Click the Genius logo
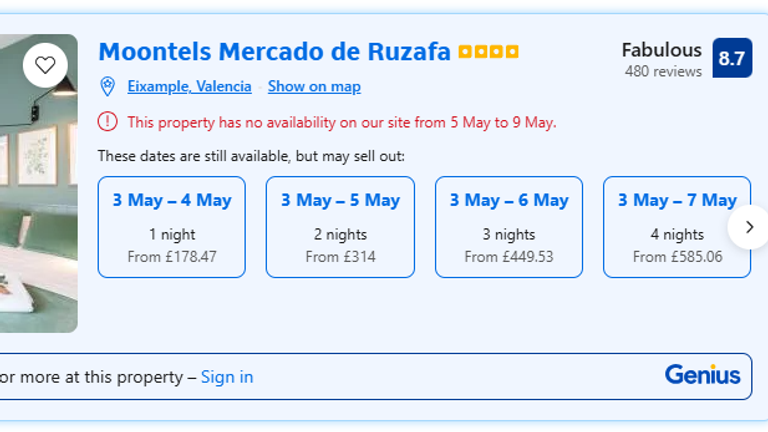The width and height of the screenshot is (768, 432). (x=702, y=376)
